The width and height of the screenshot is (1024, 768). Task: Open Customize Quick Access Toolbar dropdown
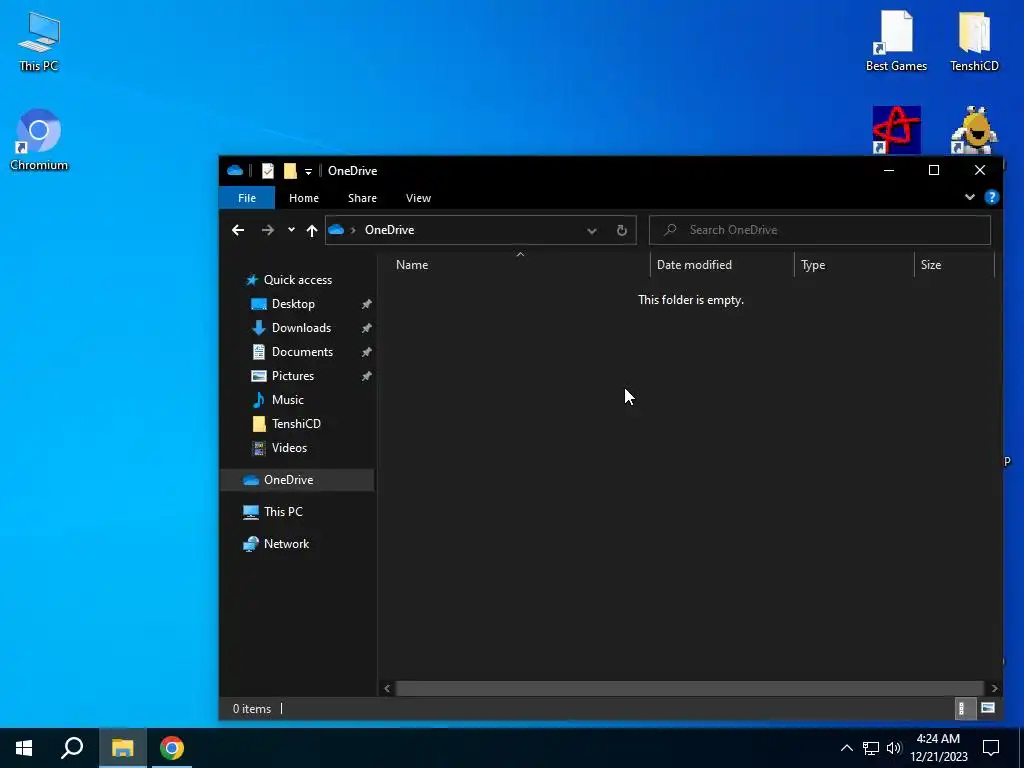point(308,172)
